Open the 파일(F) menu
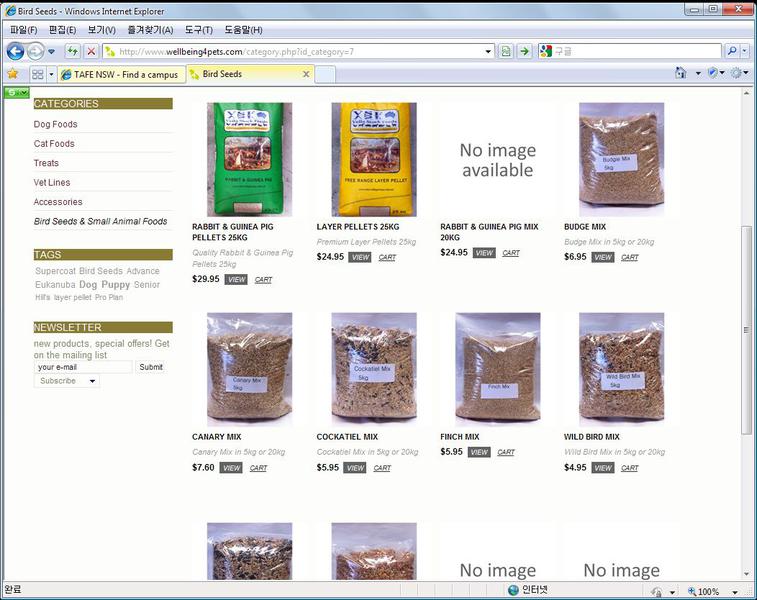This screenshot has width=757, height=600. [x=23, y=30]
